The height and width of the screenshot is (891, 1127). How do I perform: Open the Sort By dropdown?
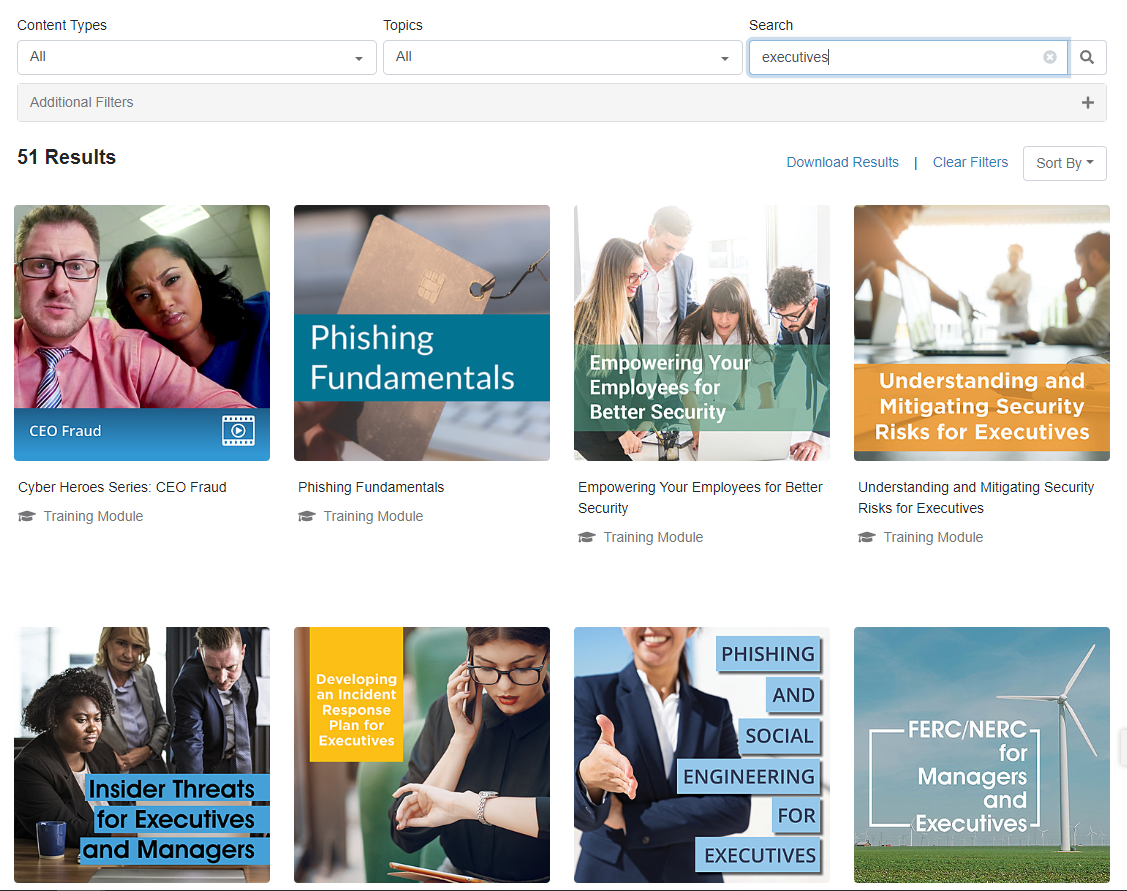pyautogui.click(x=1064, y=163)
